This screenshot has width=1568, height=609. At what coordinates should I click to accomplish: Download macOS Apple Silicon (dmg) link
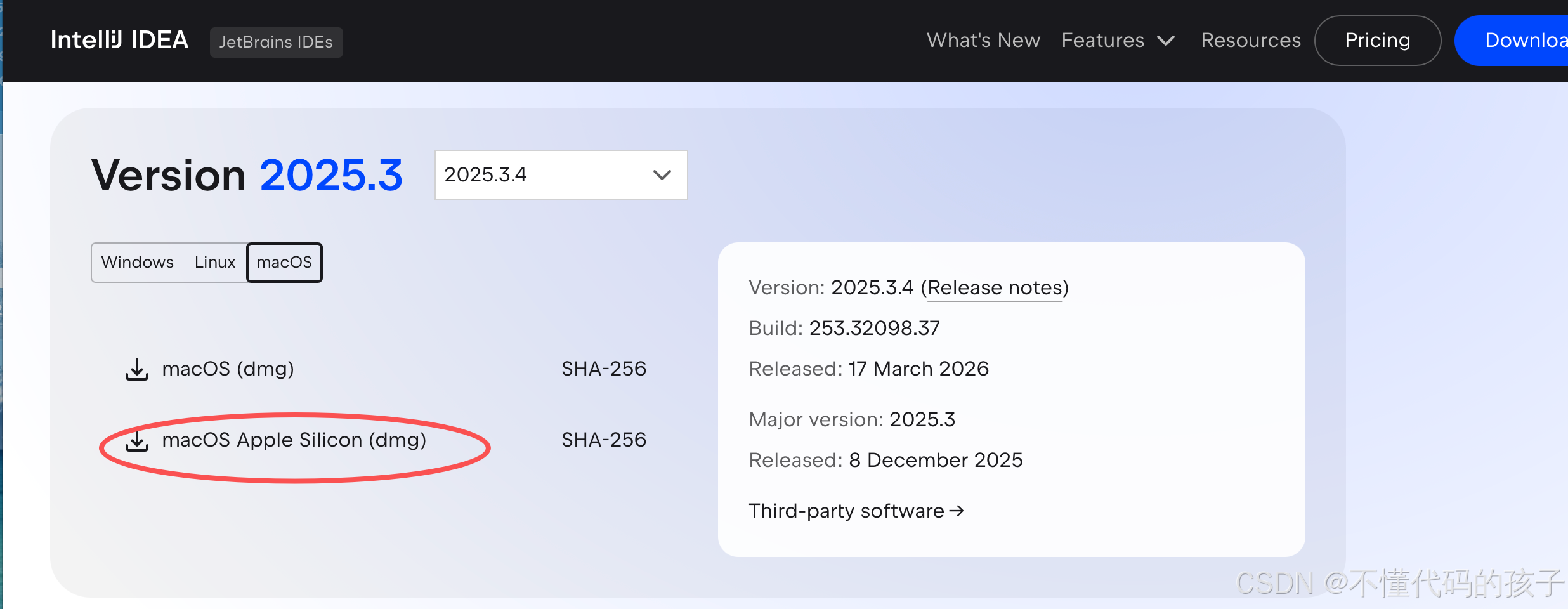pyautogui.click(x=294, y=440)
